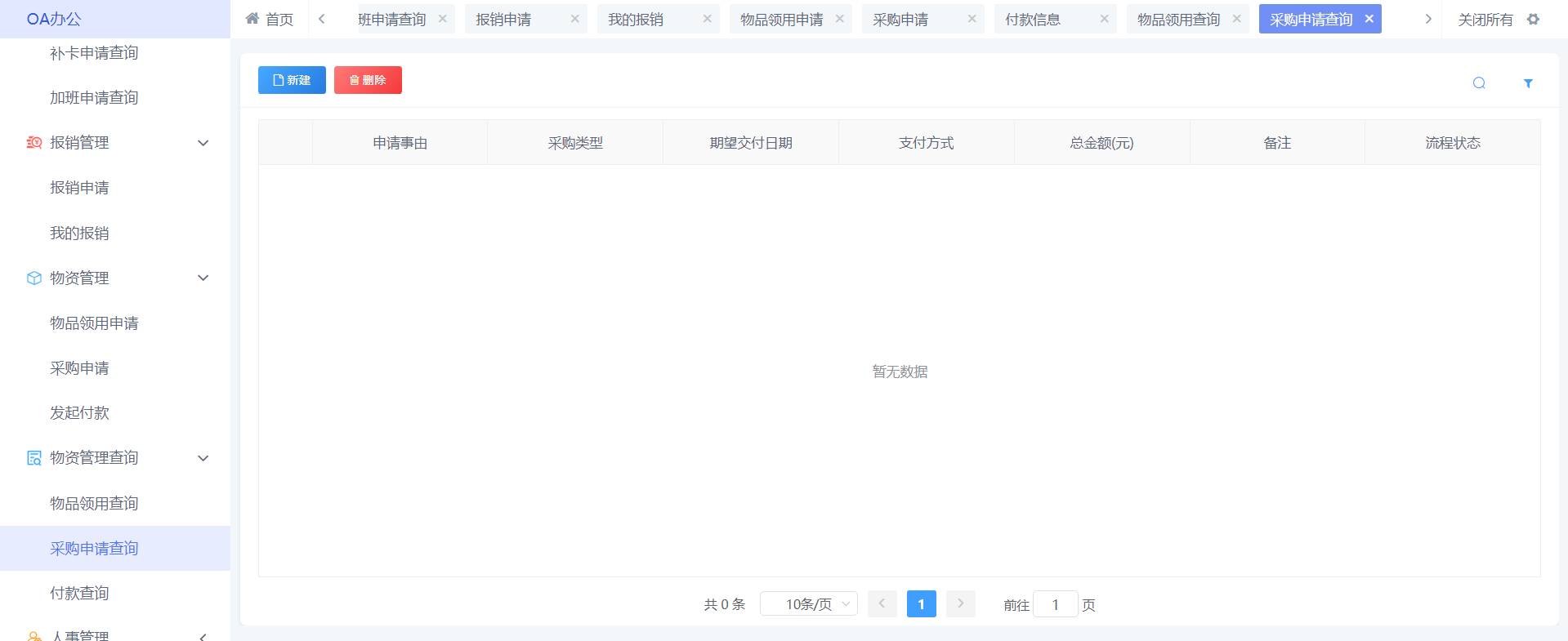The image size is (1568, 641).
Task: Collapse the 物资管理查询 menu section
Action: pyautogui.click(x=203, y=458)
